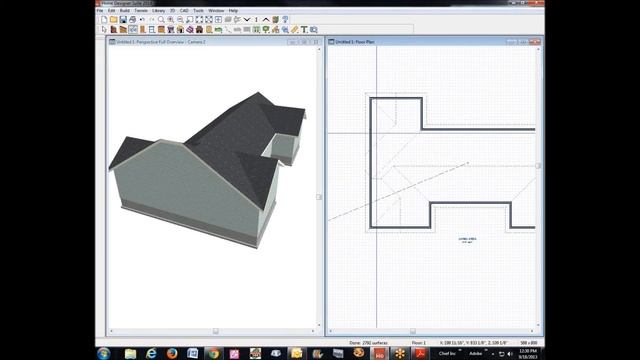Viewport: 640px width, 360px height.
Task: Click the Zoom In magnifier icon
Action: [171, 20]
